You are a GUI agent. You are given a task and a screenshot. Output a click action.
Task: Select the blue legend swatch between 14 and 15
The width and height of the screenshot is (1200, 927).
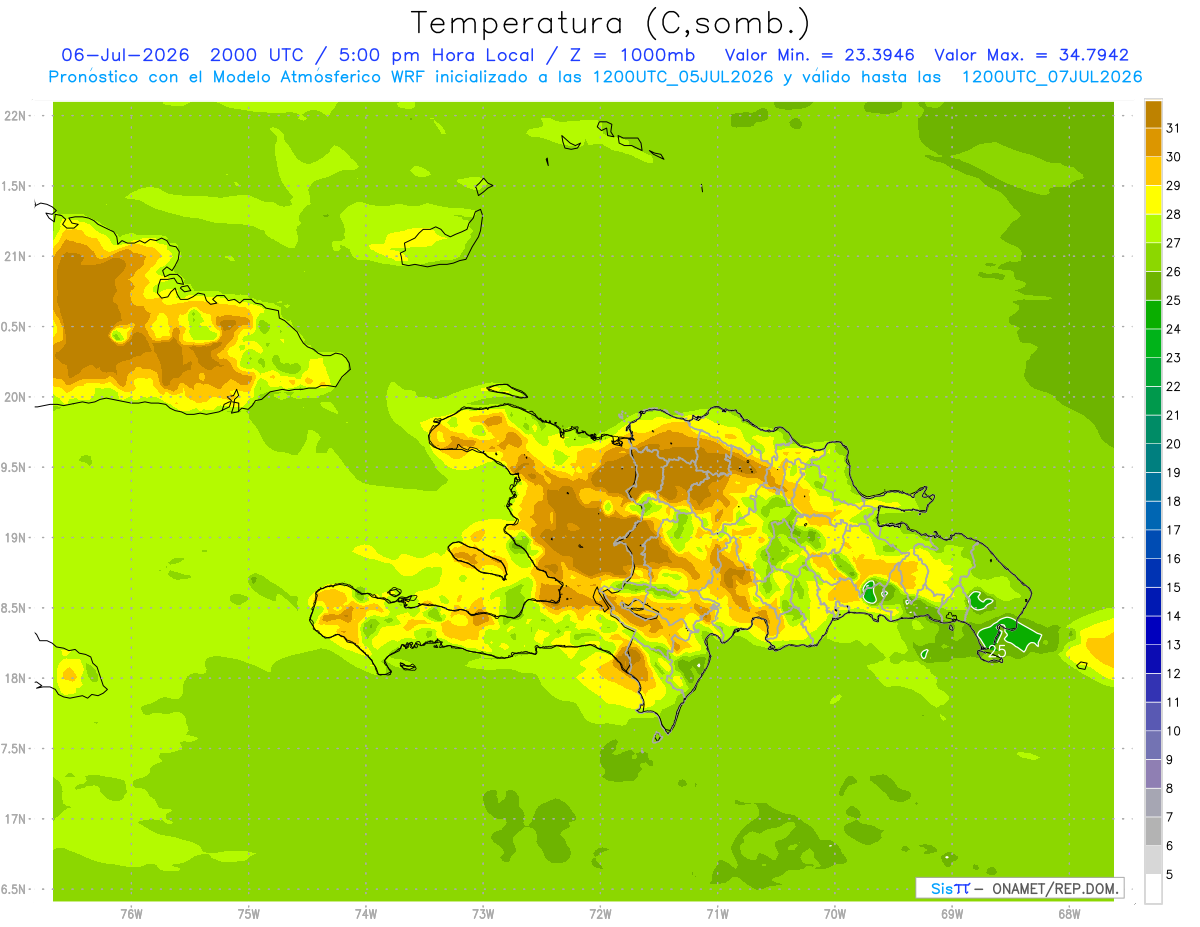click(x=1153, y=601)
